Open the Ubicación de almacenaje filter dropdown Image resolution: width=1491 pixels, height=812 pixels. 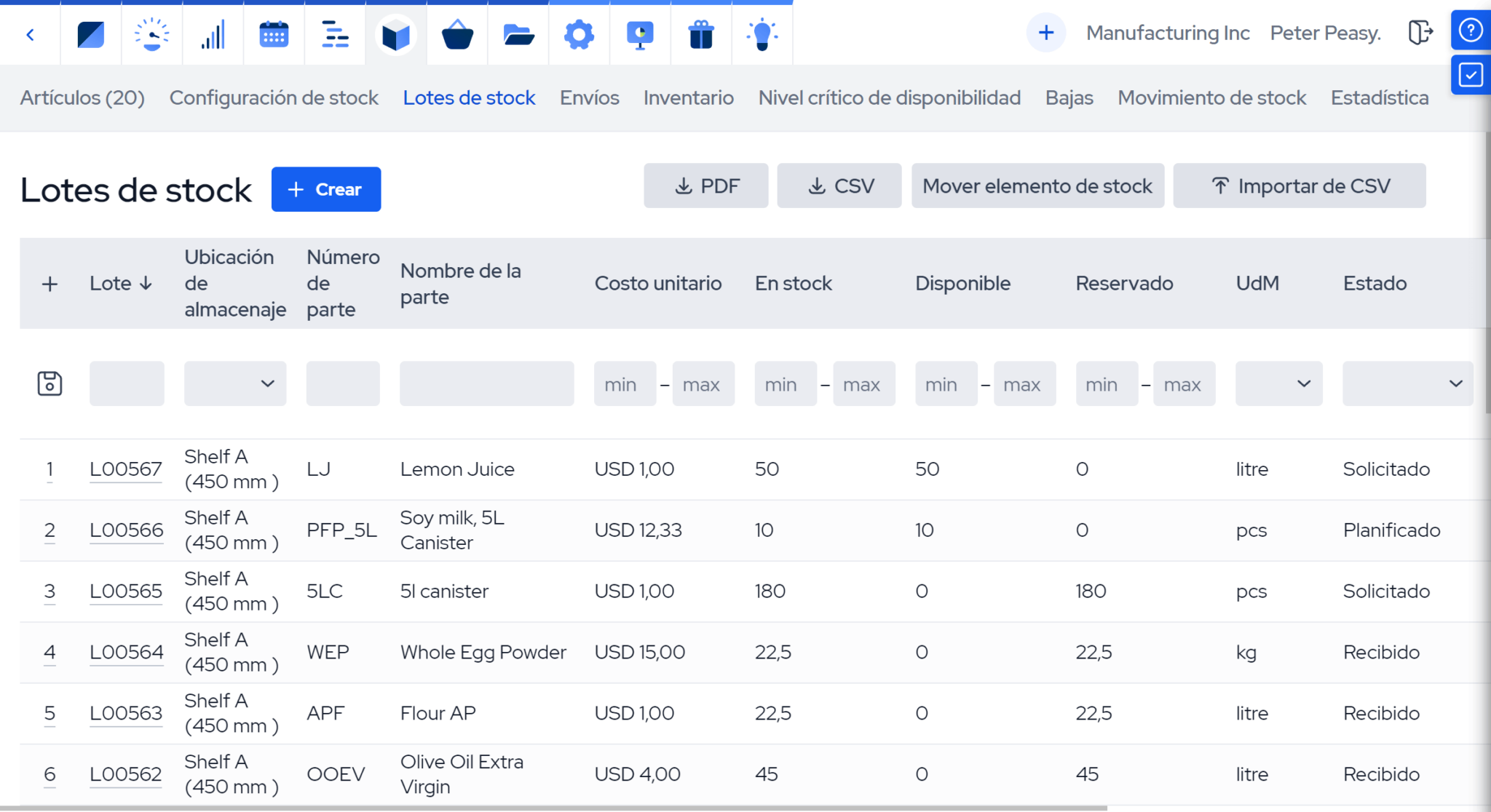[x=234, y=383]
